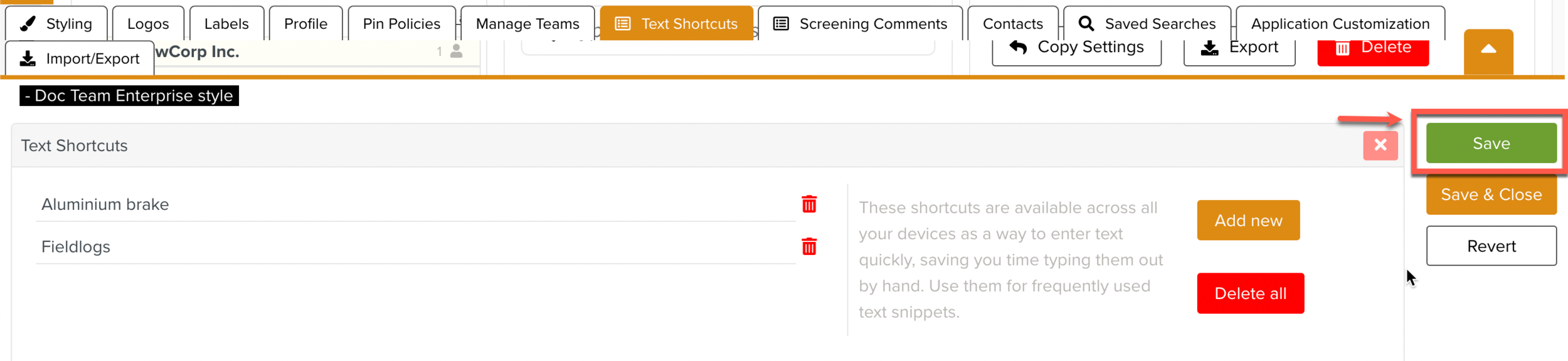Click the green Save button
Screen dimensions: 1568x361
click(x=1491, y=143)
